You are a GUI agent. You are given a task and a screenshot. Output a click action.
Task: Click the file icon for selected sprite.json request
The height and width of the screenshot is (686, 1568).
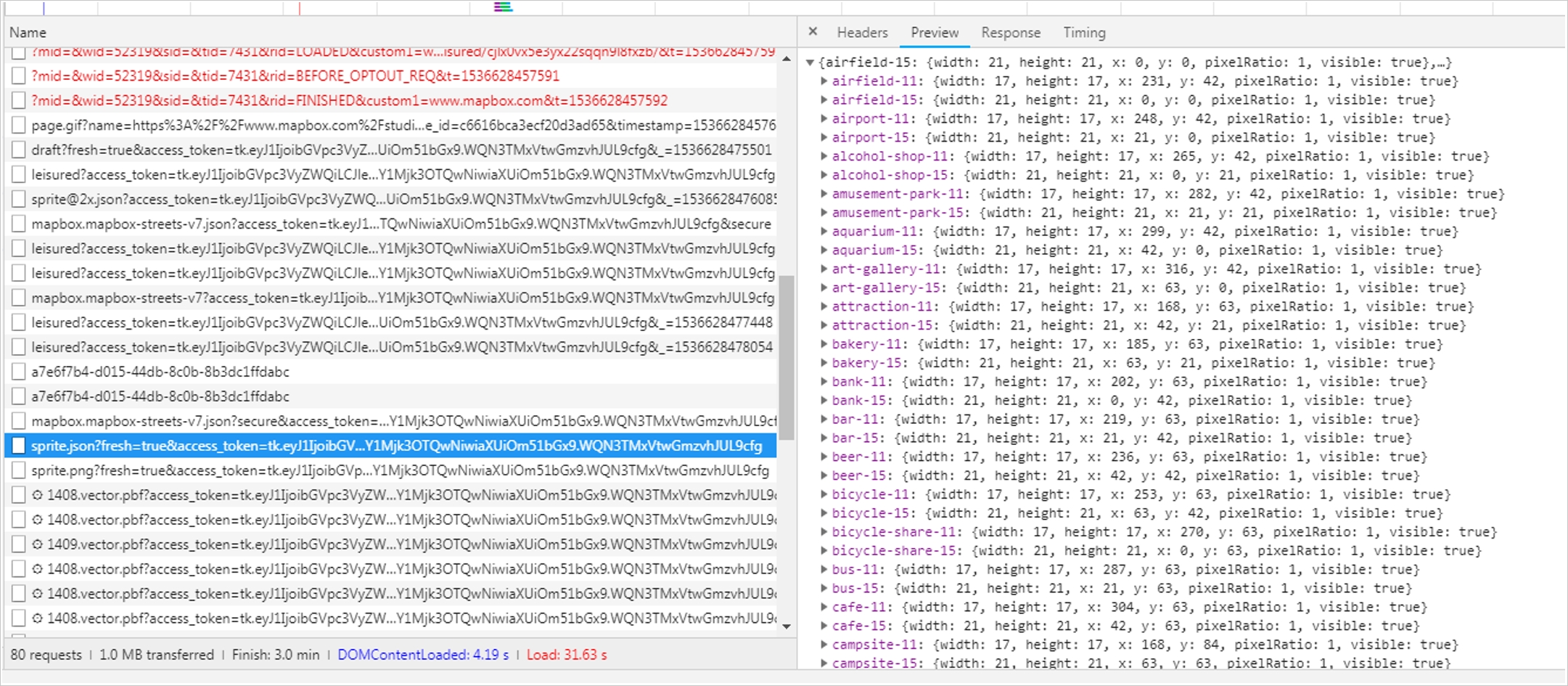19,446
